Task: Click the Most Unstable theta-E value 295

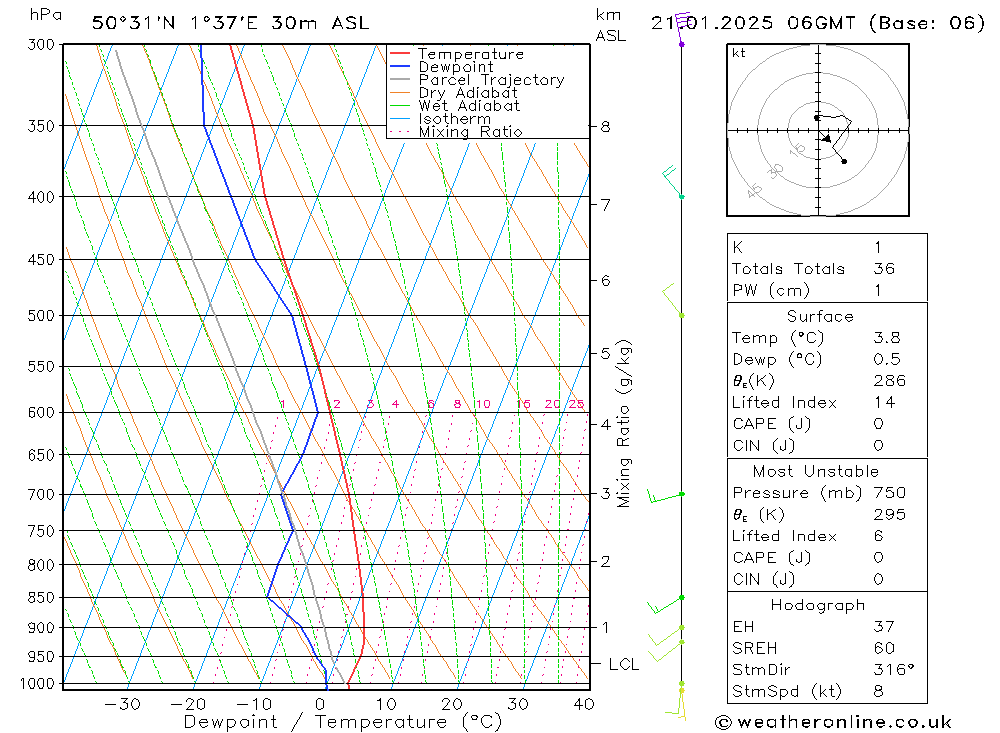Action: [x=890, y=515]
